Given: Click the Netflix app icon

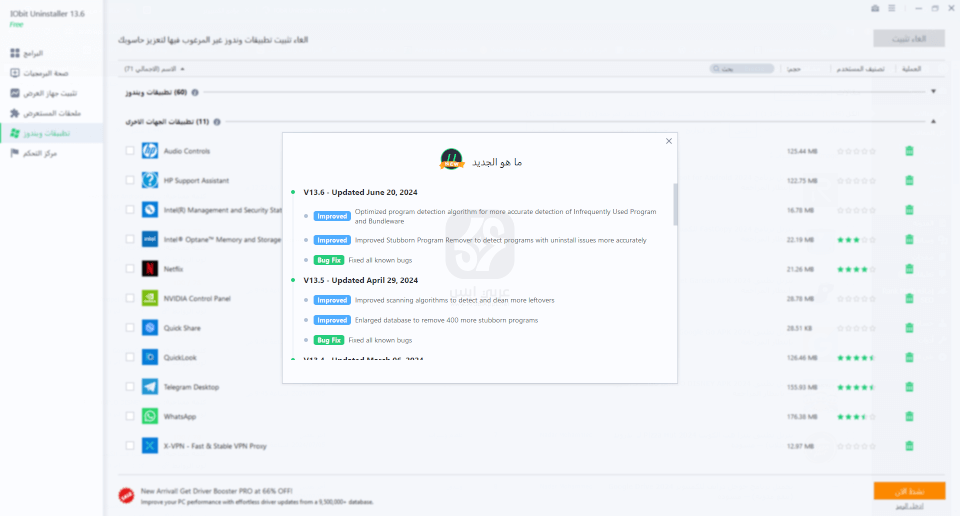Looking at the screenshot, I should tap(149, 269).
